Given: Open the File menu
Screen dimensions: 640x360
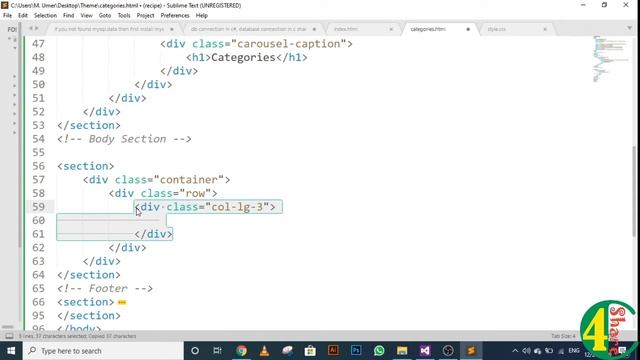Looking at the screenshot, I should (7, 16).
